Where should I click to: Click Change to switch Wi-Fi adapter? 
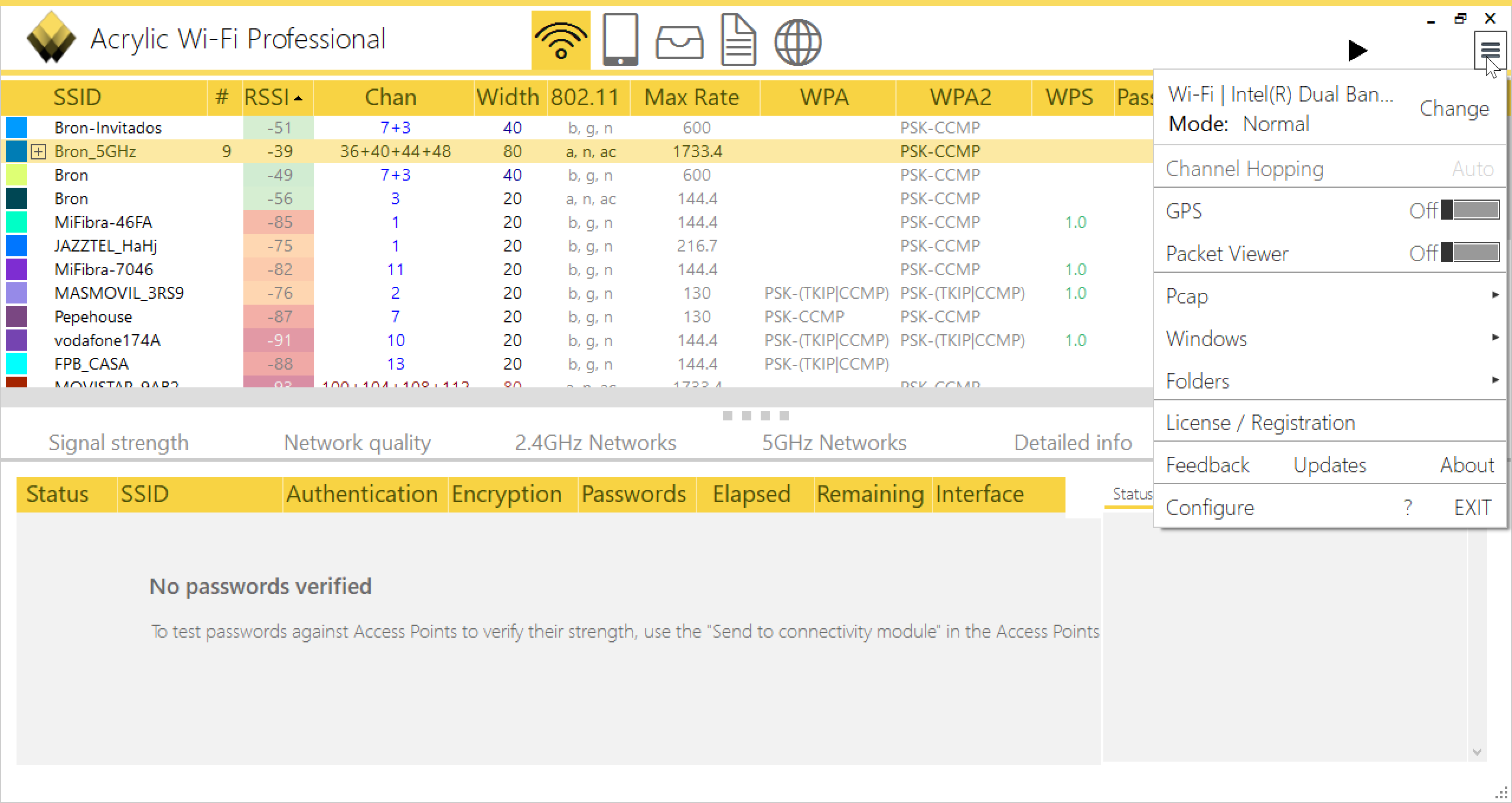point(1454,109)
